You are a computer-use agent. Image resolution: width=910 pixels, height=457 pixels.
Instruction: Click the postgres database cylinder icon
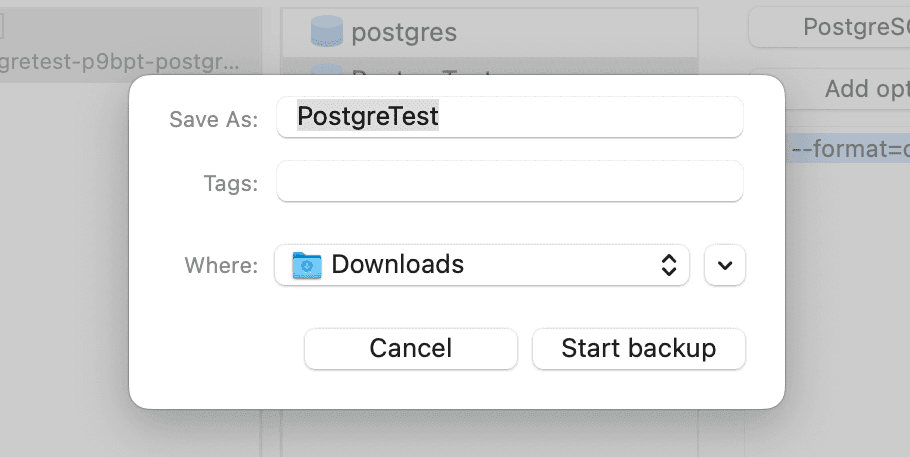pos(327,32)
